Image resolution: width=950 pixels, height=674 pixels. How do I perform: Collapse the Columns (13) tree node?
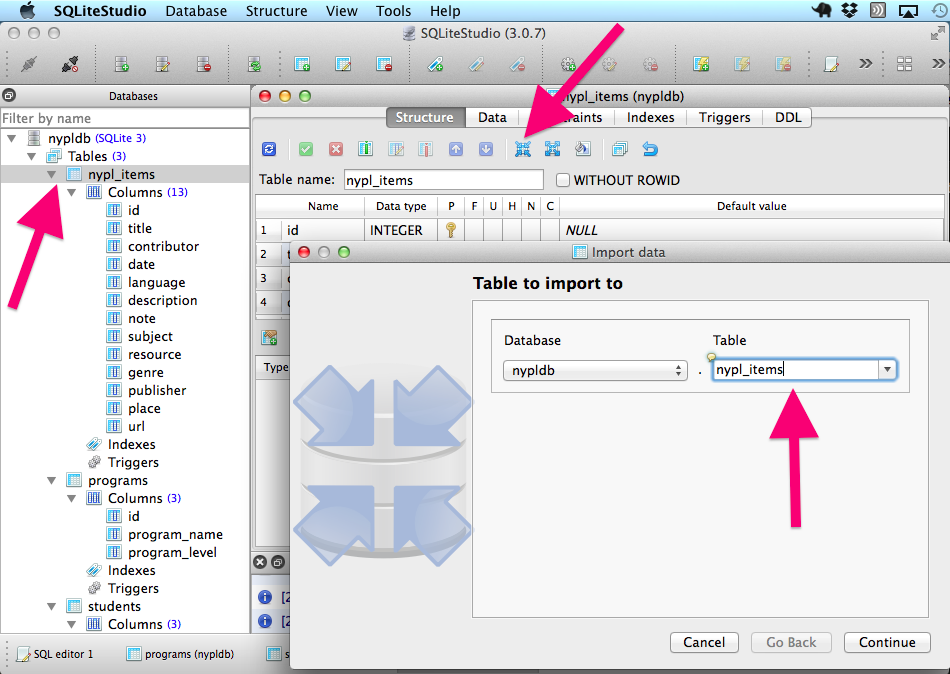point(71,192)
